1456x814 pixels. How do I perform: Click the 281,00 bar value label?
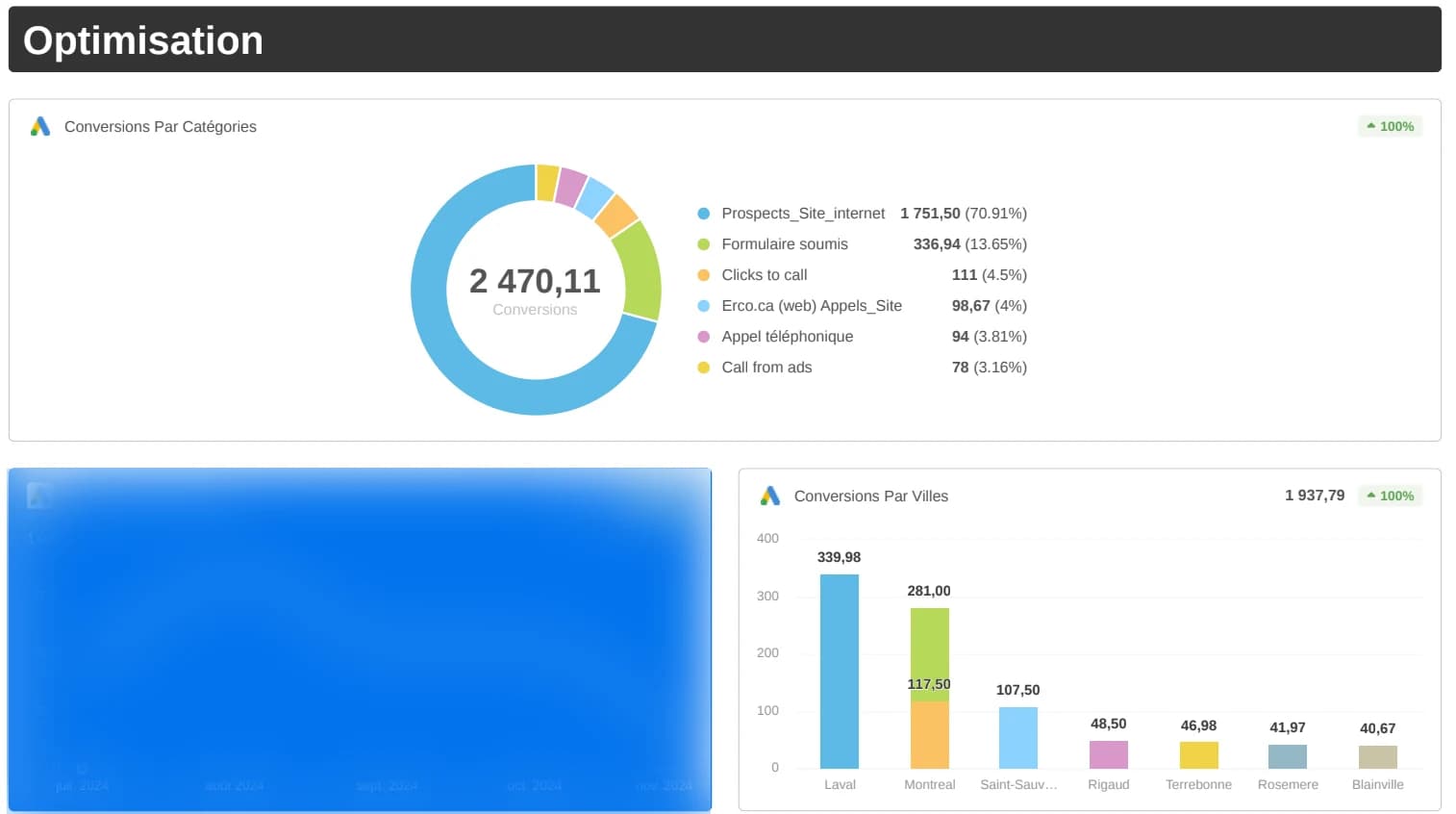point(929,591)
